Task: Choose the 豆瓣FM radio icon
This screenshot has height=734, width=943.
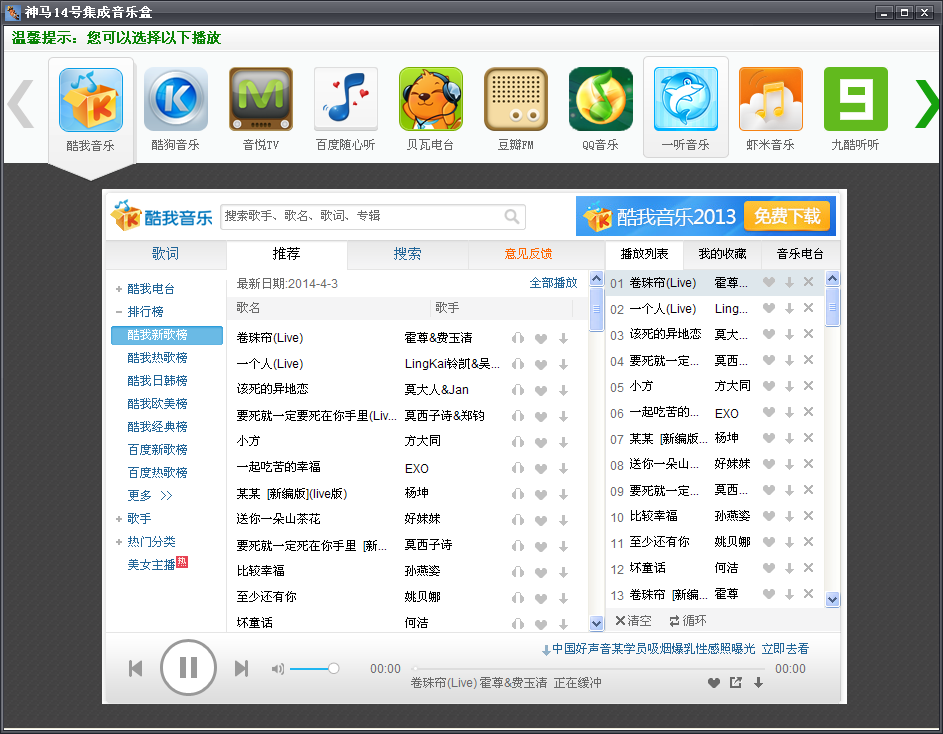Action: click(x=516, y=100)
